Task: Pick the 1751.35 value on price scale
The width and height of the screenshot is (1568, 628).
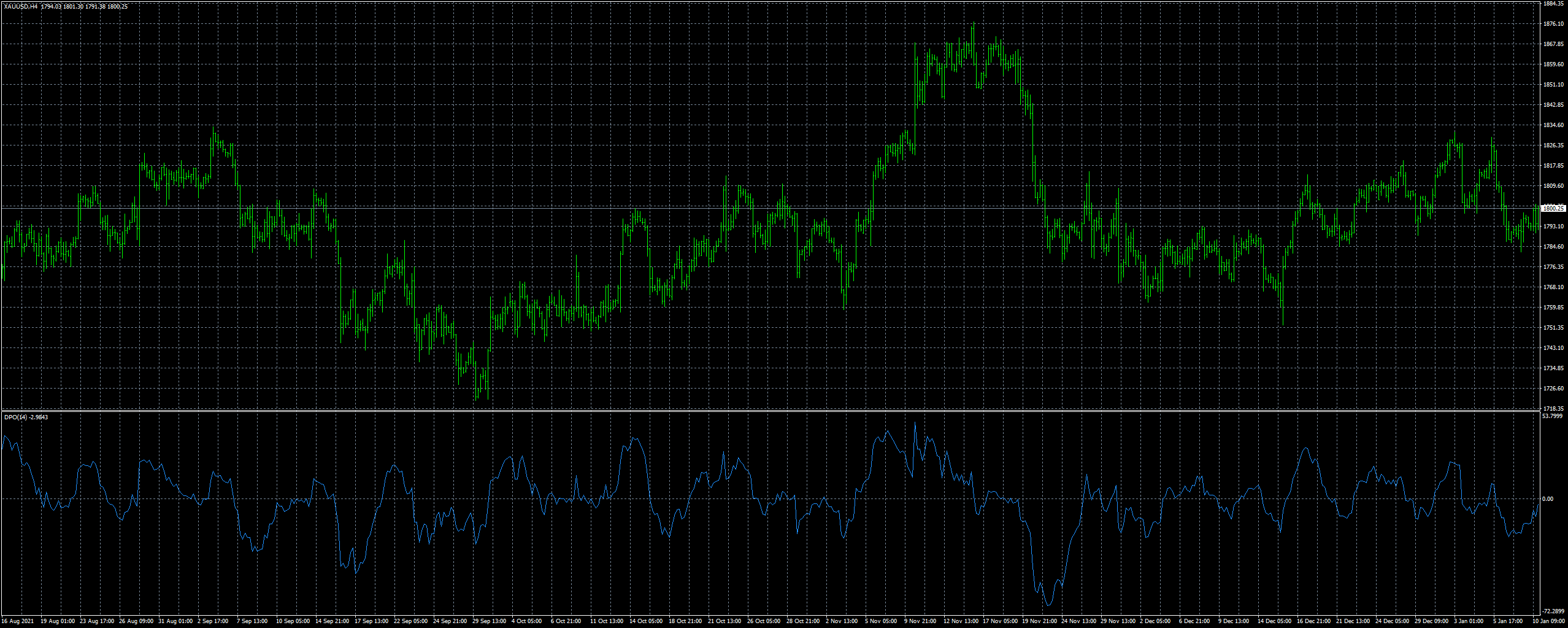Action: tap(1553, 328)
